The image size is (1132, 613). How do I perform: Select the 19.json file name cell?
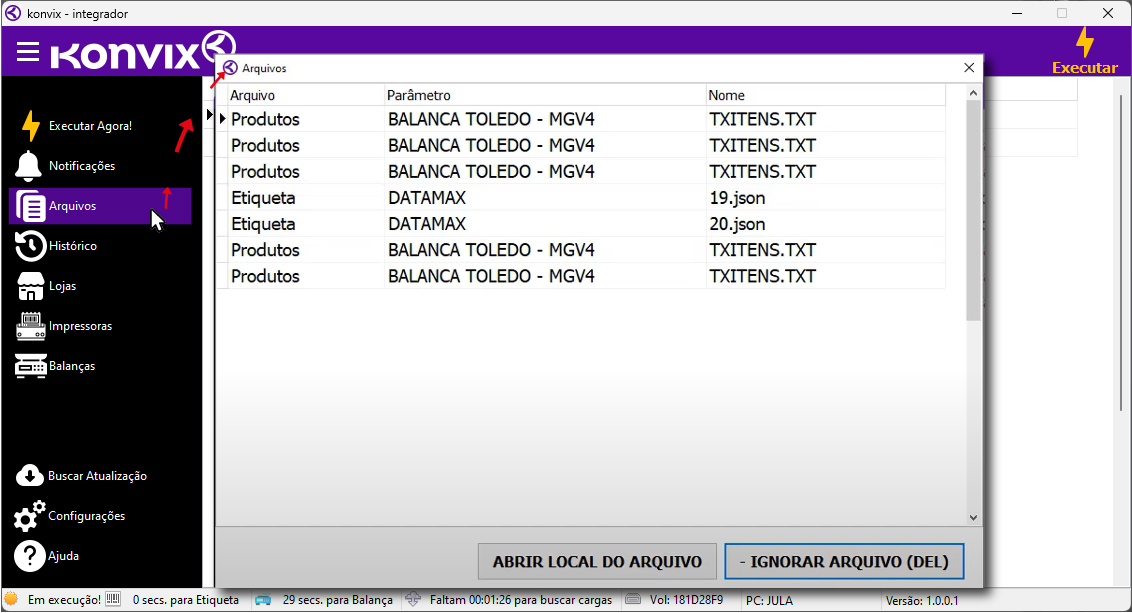point(825,198)
